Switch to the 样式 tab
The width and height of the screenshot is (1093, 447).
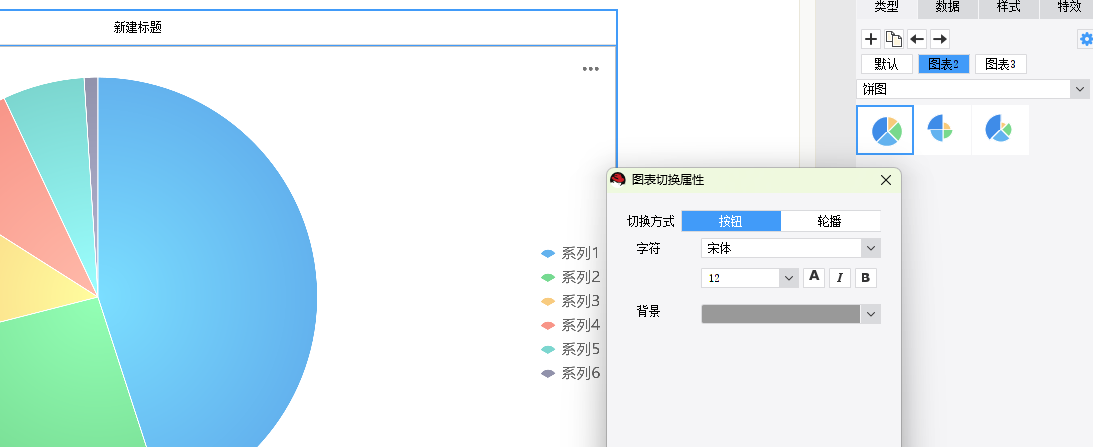click(x=1009, y=8)
